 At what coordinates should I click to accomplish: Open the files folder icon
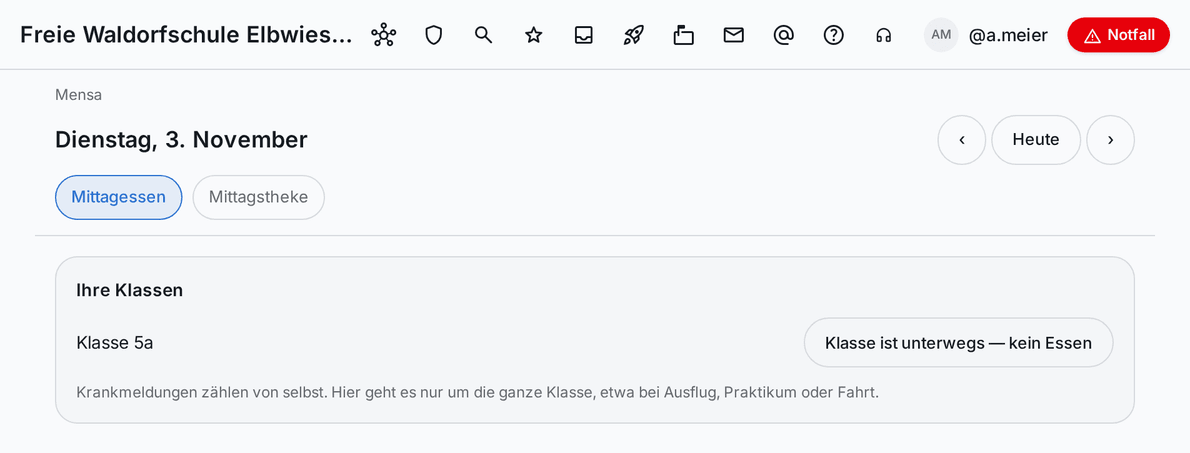pos(684,35)
